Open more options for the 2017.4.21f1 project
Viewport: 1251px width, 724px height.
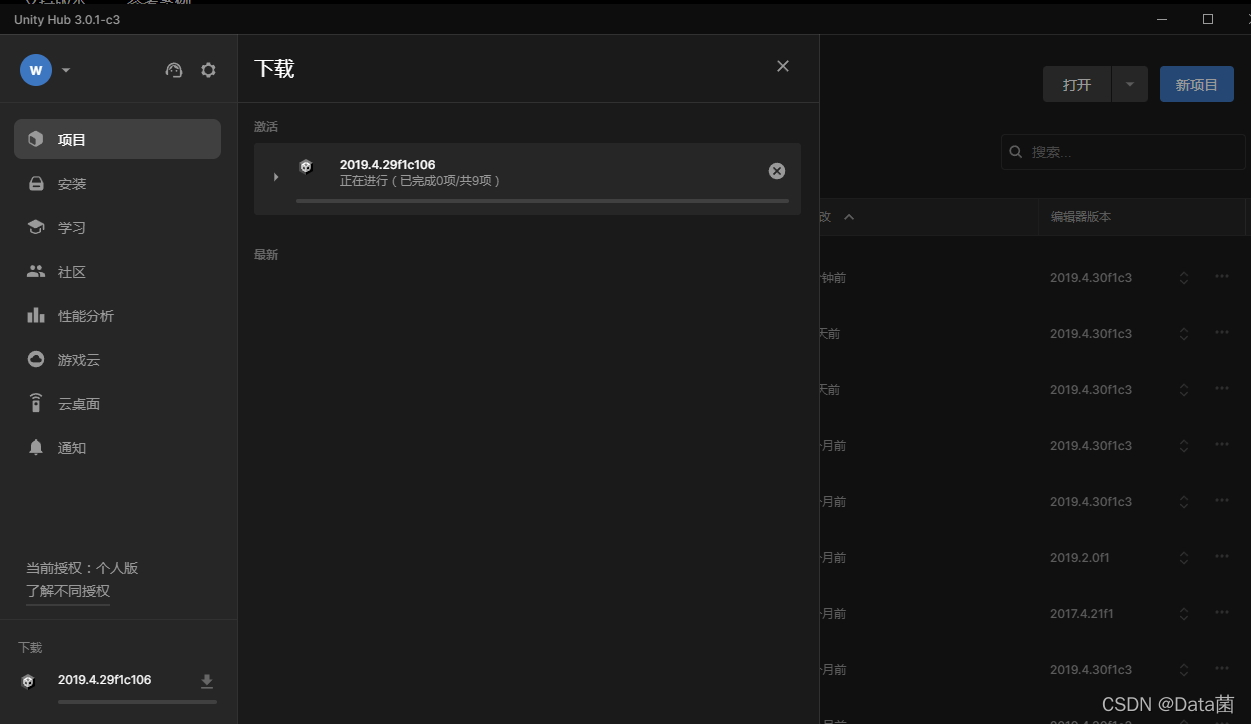click(x=1222, y=612)
